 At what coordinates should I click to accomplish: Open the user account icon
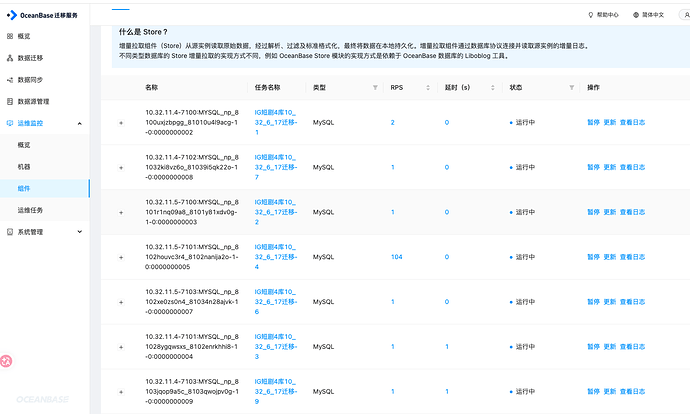pos(686,15)
